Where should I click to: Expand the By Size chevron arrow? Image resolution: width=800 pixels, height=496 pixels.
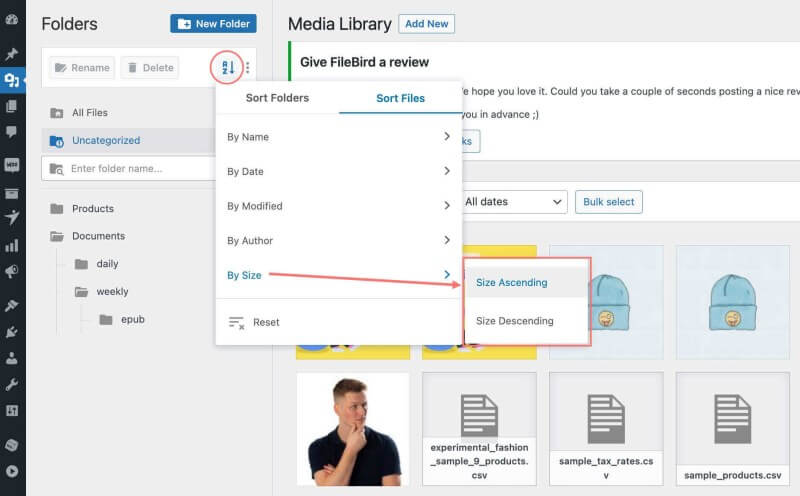click(x=447, y=275)
